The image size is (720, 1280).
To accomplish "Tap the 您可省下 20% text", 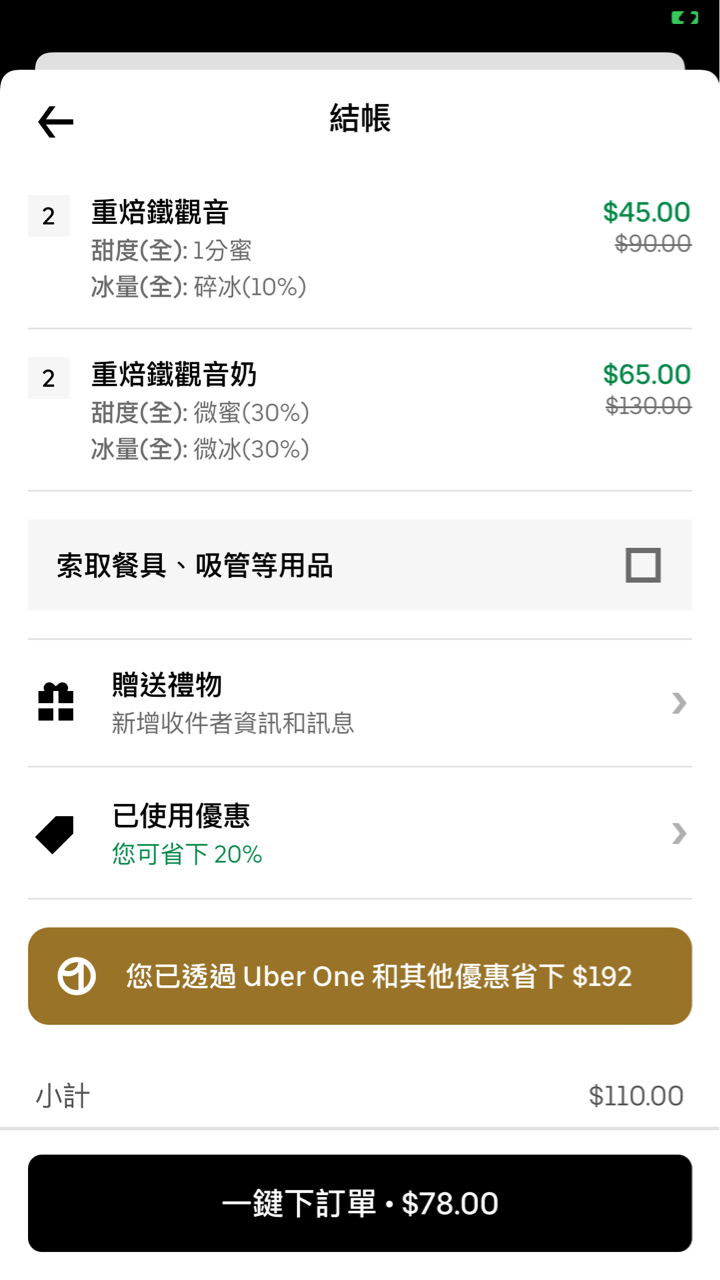I will tap(187, 855).
